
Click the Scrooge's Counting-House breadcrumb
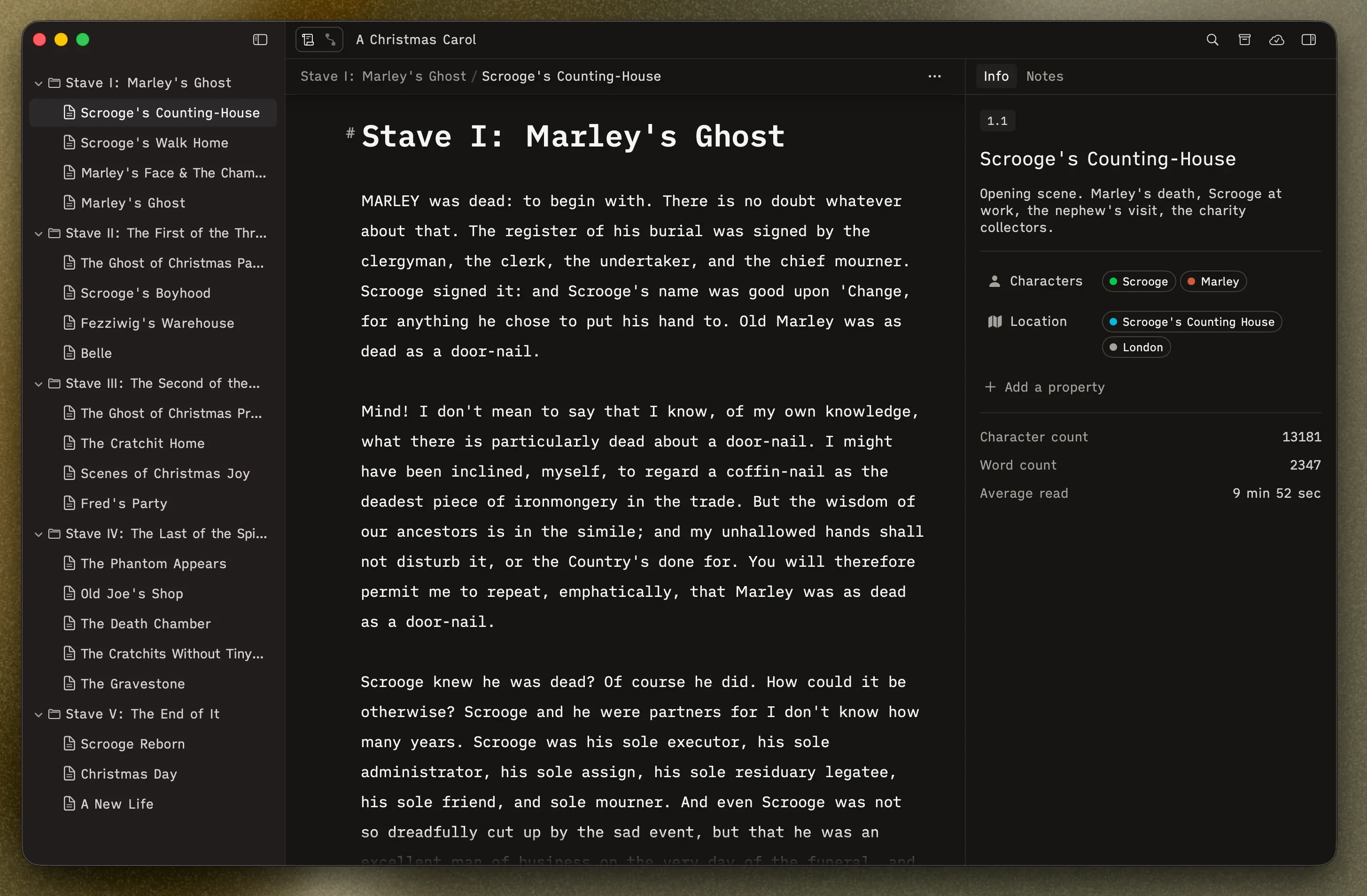572,77
